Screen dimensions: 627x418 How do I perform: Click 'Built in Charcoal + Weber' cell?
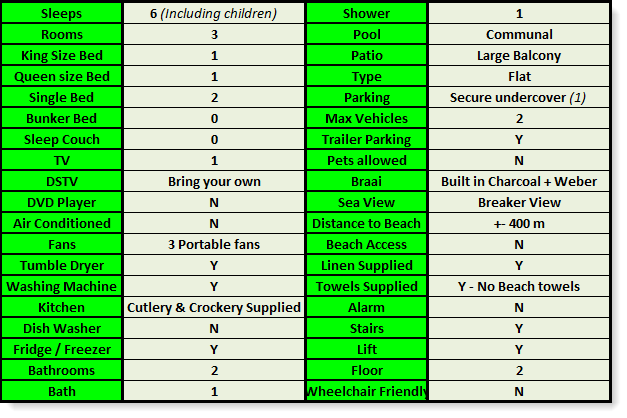coord(519,182)
